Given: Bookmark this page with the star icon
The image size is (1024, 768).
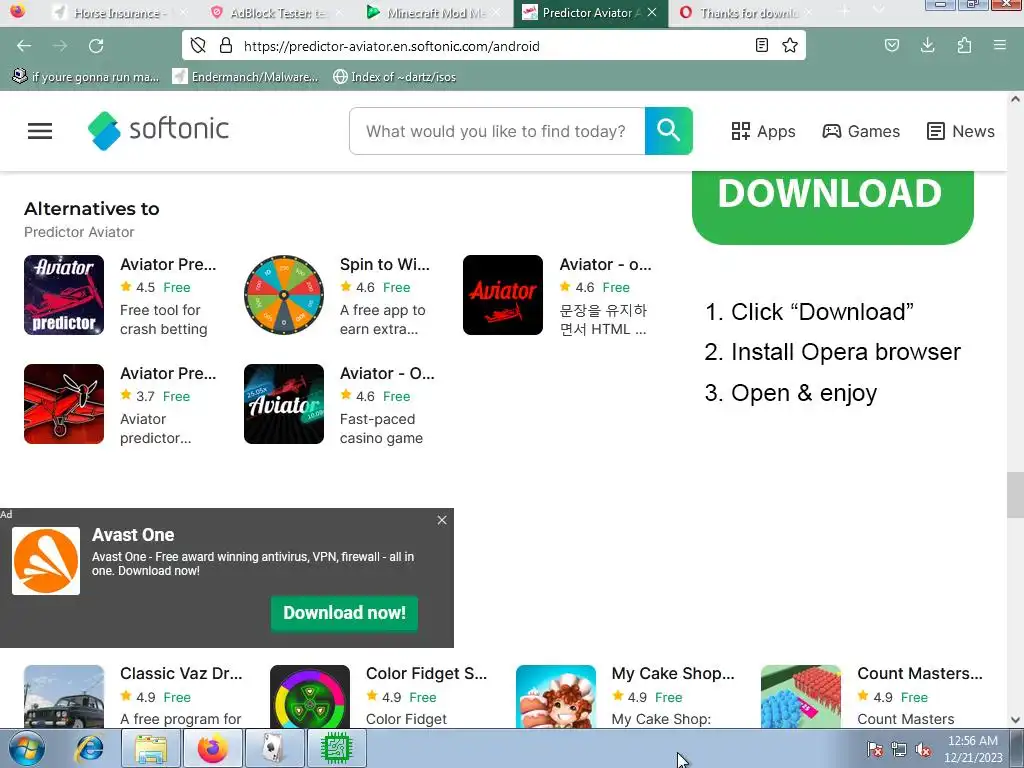Looking at the screenshot, I should pyautogui.click(x=790, y=45).
